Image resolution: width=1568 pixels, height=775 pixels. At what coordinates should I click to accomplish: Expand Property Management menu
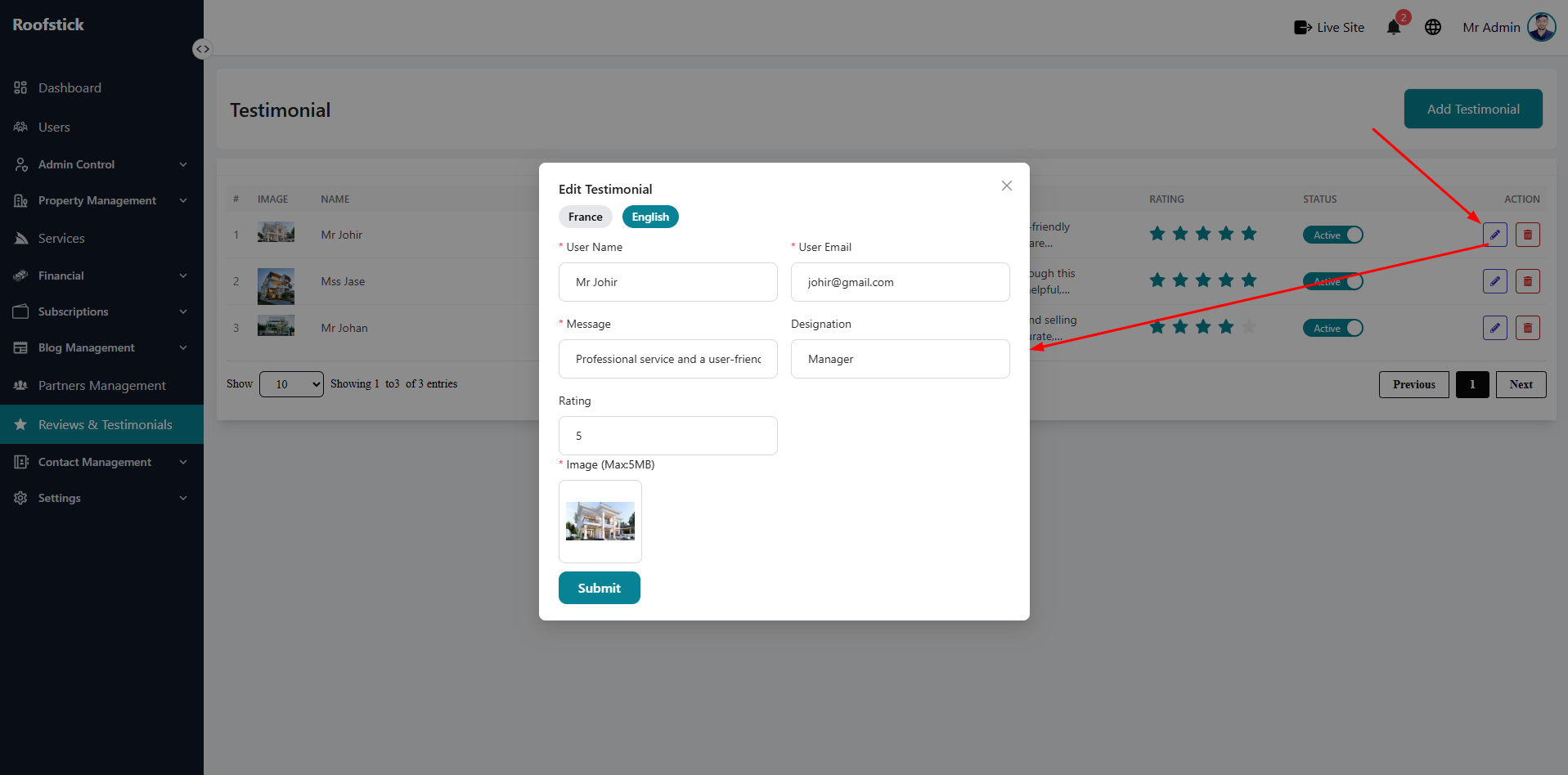(101, 200)
